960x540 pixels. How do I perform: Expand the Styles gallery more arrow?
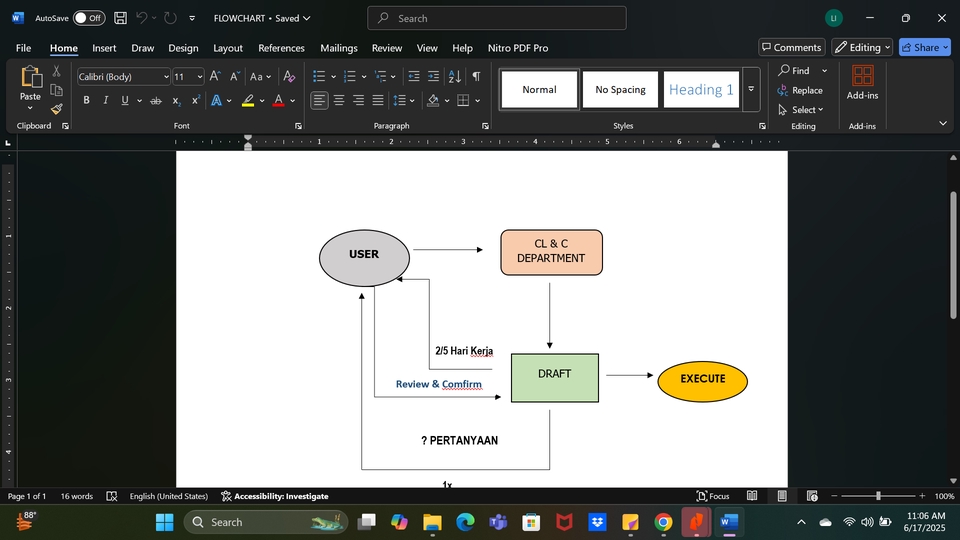pos(751,89)
